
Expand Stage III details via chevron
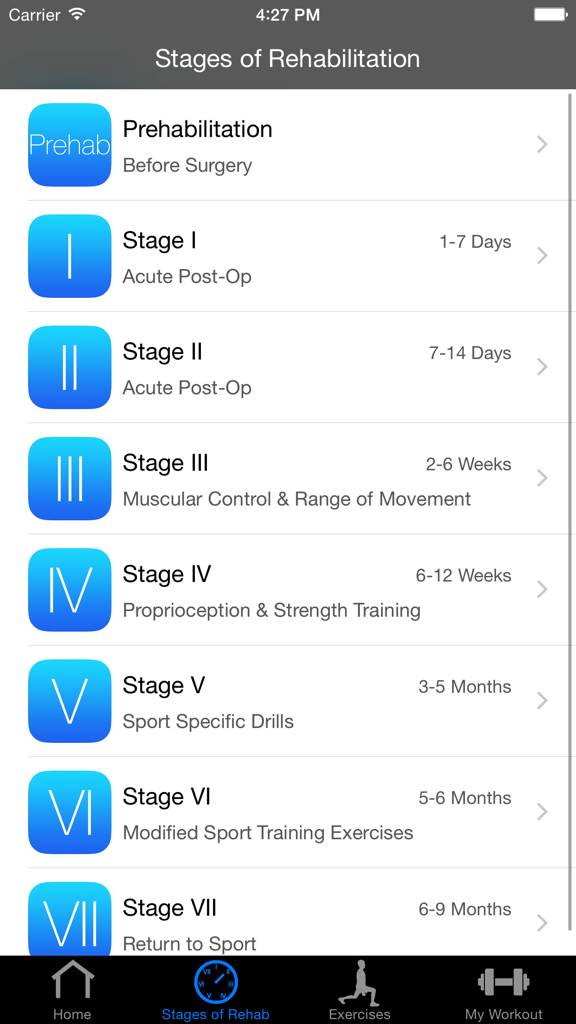pos(542,478)
